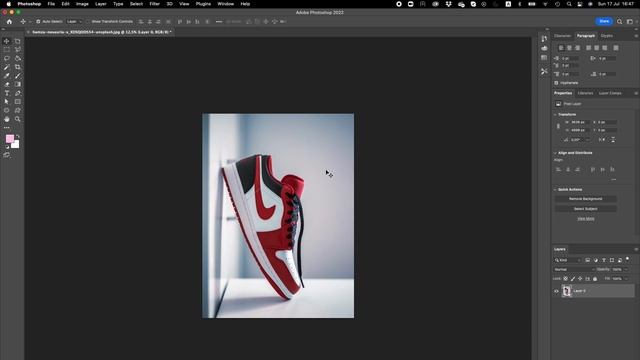This screenshot has height=360, width=640.
Task: Enable Show Transform Controls checkbox
Action: 88,22
